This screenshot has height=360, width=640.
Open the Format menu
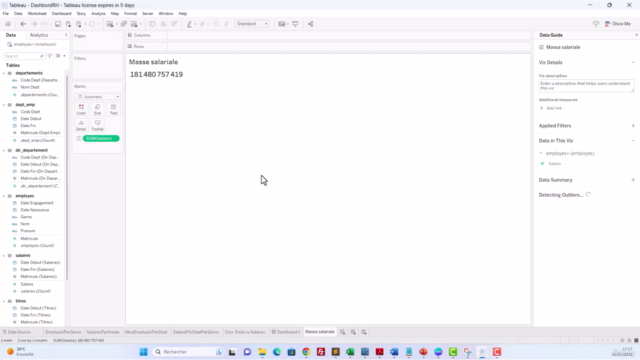pos(131,13)
